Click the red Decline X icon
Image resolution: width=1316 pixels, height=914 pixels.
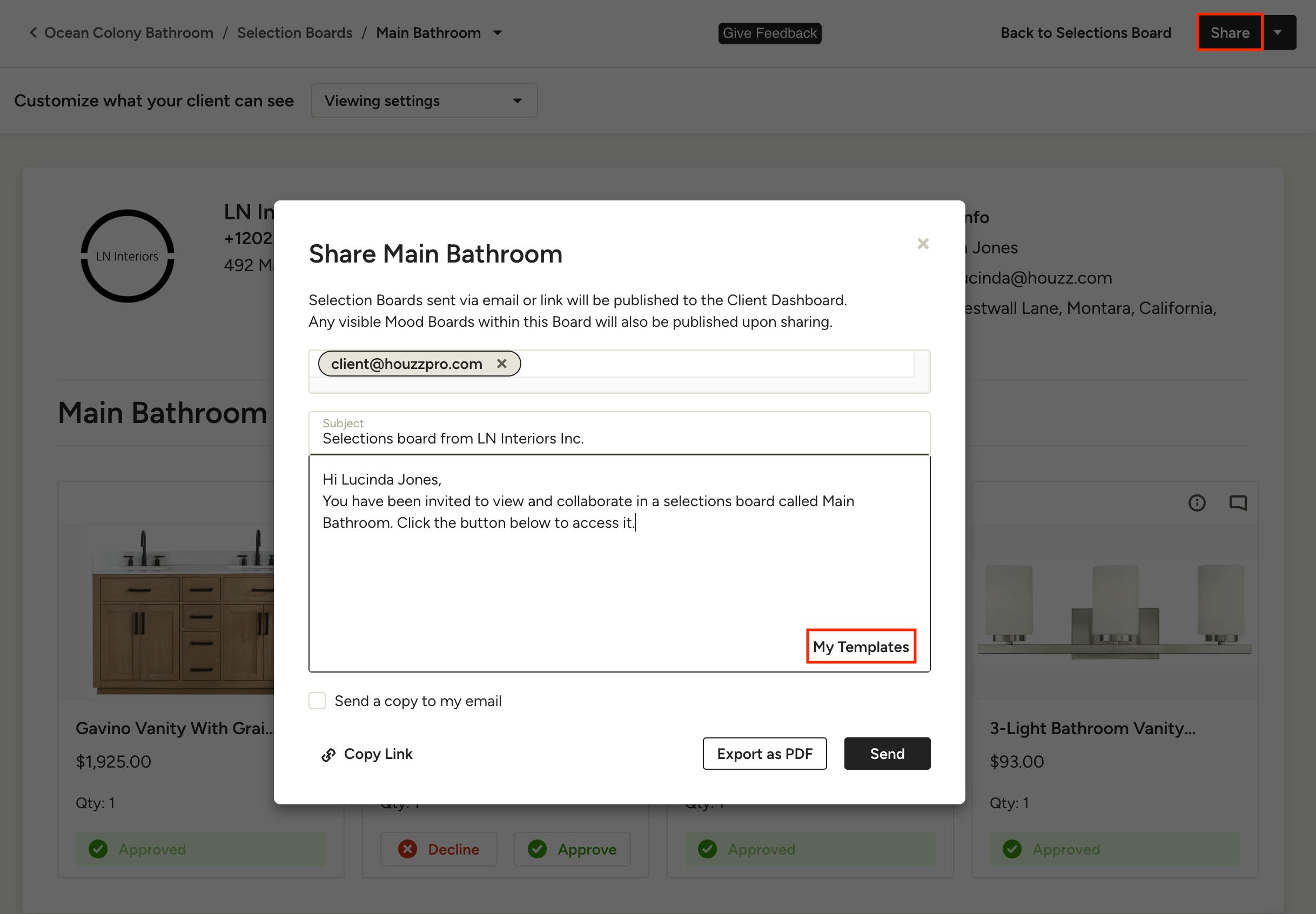(x=407, y=849)
